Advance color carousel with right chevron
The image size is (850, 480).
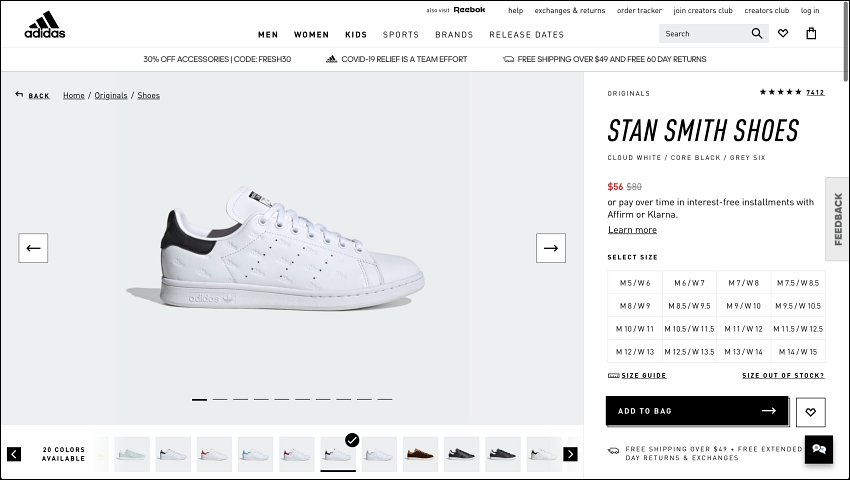(570, 454)
